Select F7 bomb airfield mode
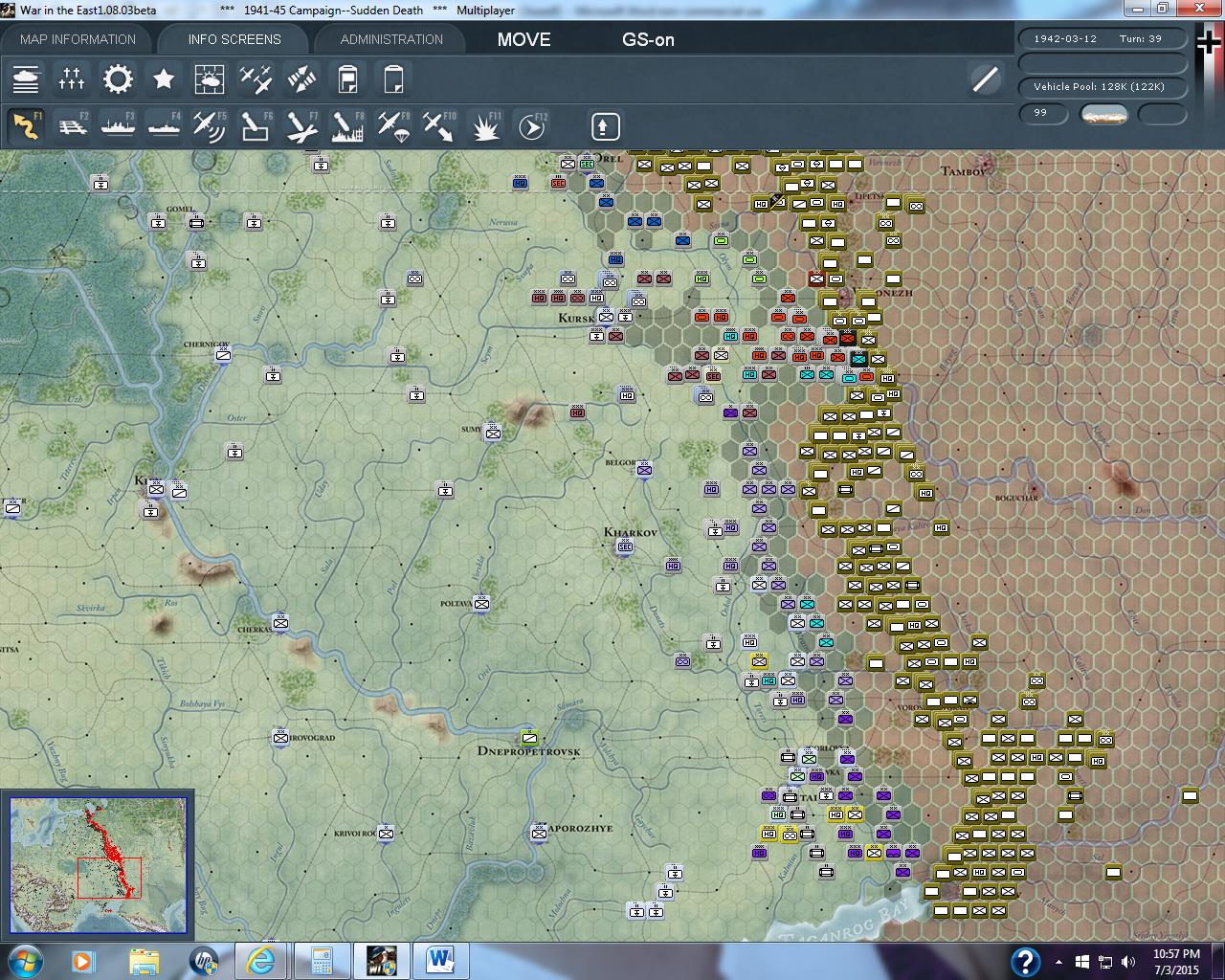Screen dimensions: 1225x980 301,125
